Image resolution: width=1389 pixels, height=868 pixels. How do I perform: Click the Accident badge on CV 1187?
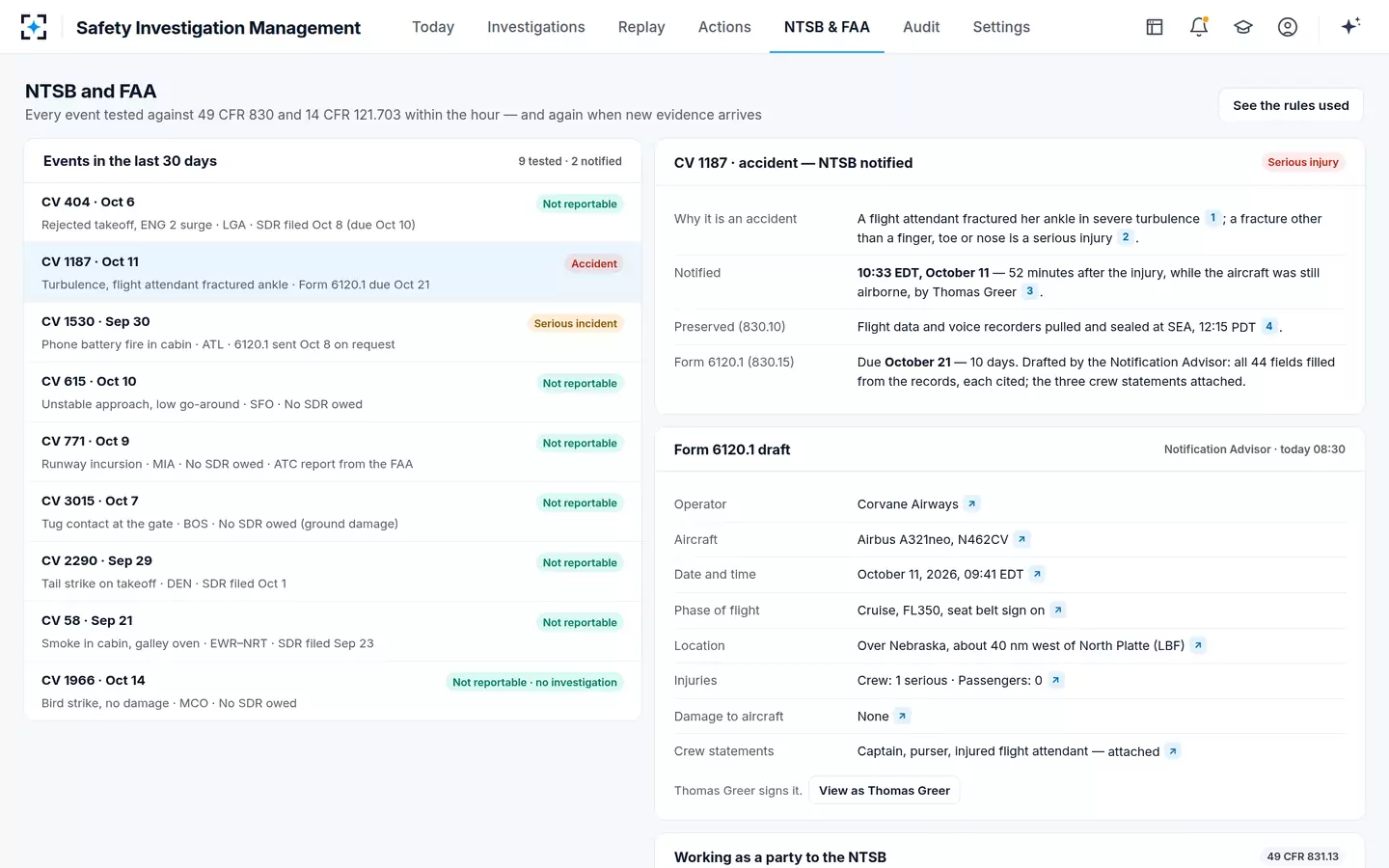594,263
